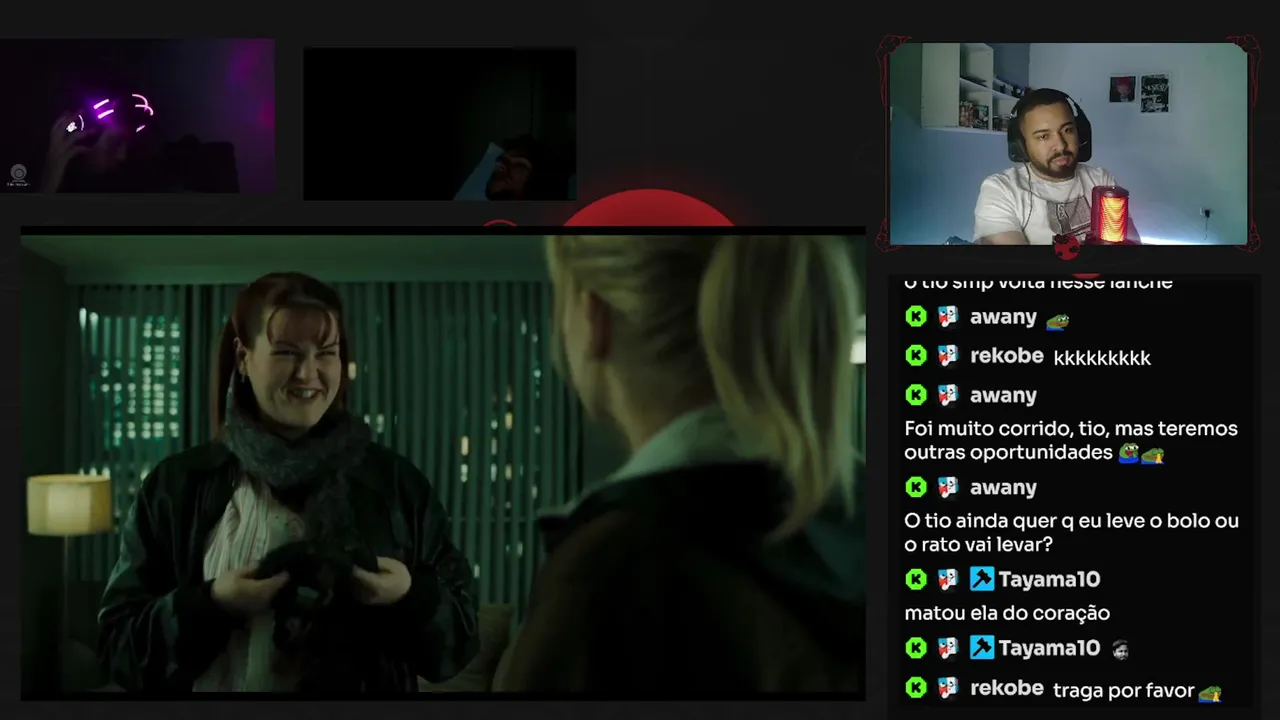Screen dimensions: 1280x720
Task: Click the text 'o rato vai levar?'
Action: (978, 544)
